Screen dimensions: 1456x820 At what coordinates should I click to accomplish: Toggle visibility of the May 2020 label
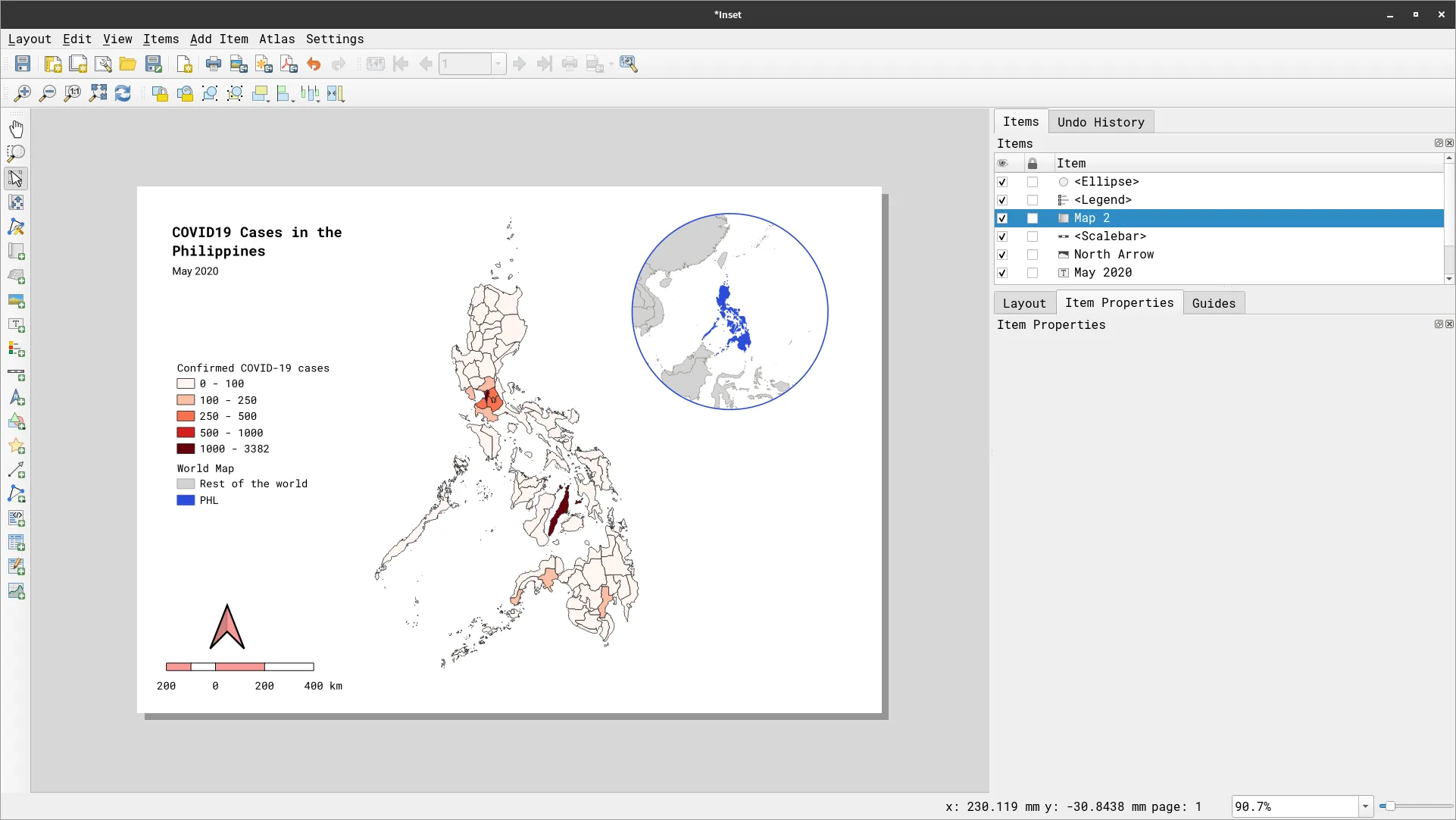coord(1001,273)
